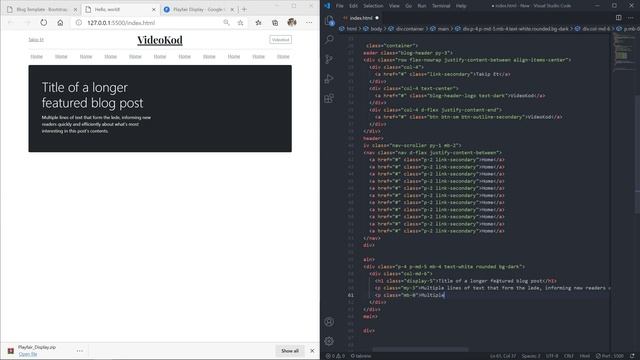
Task: Open the browser Favorites list icon
Action: tap(258, 23)
